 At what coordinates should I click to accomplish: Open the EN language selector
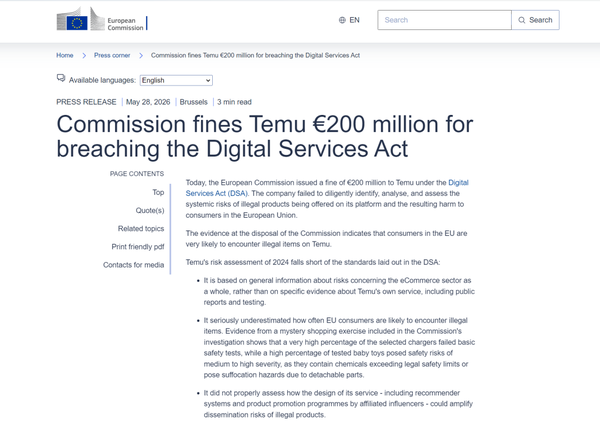point(349,20)
